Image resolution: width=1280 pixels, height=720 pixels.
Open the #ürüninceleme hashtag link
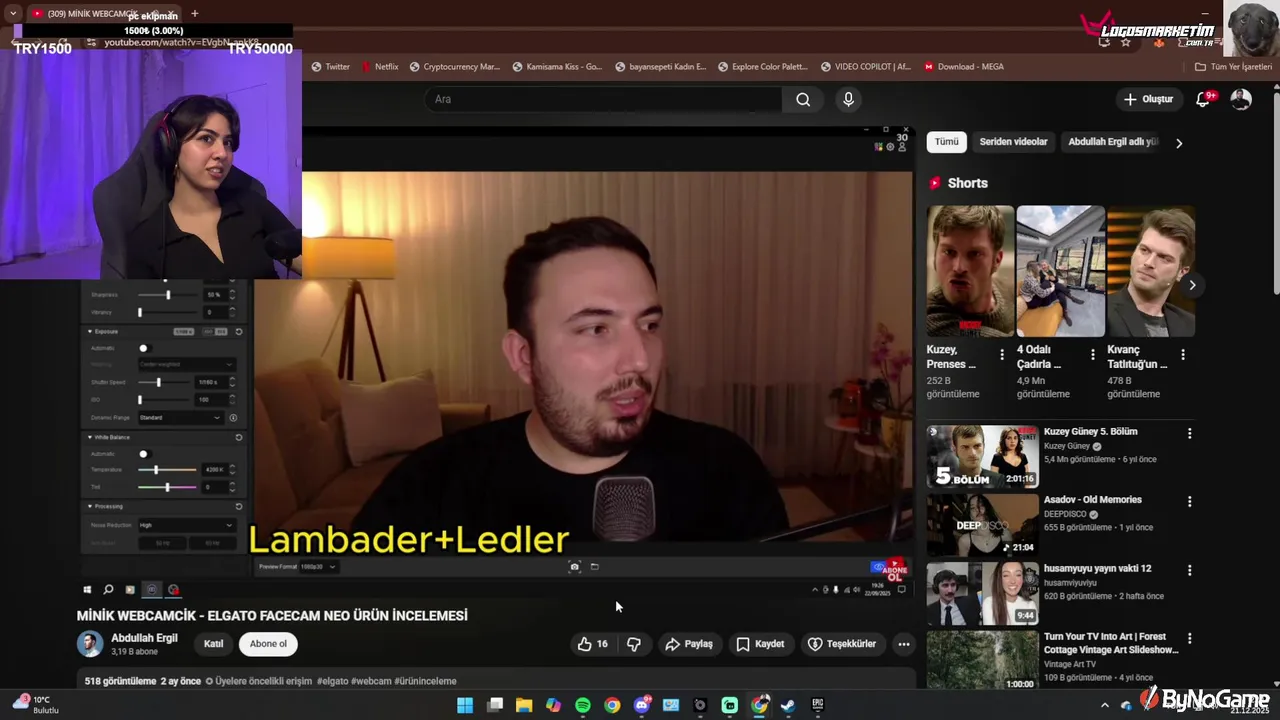(425, 681)
